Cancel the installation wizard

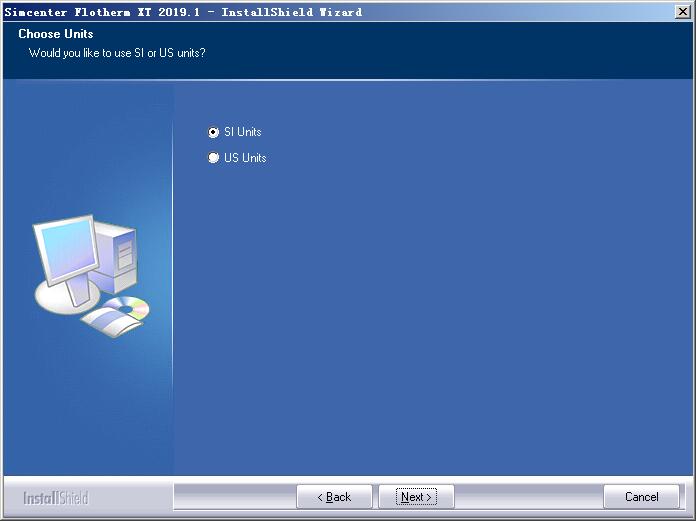[641, 497]
